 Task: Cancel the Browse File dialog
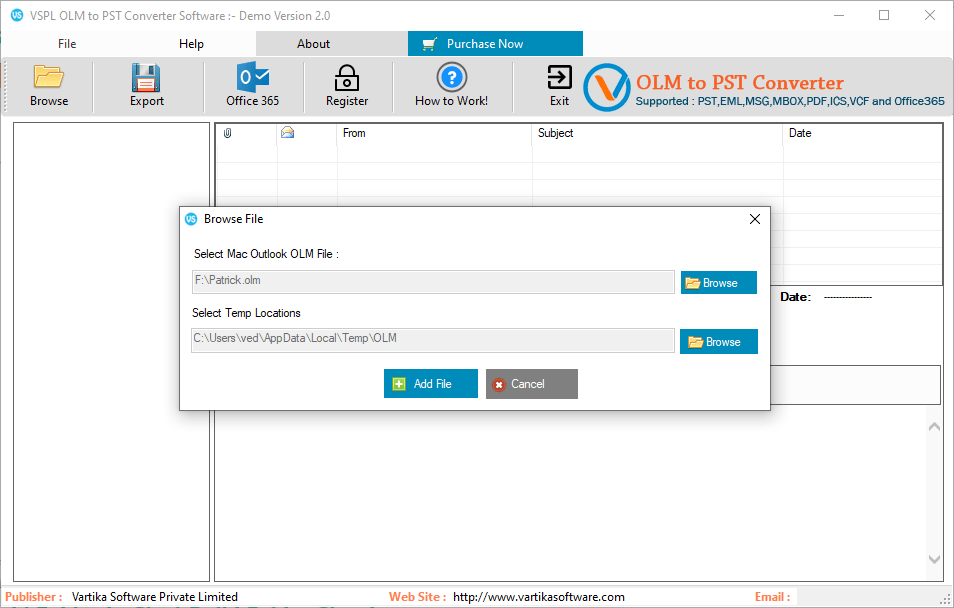click(x=532, y=384)
